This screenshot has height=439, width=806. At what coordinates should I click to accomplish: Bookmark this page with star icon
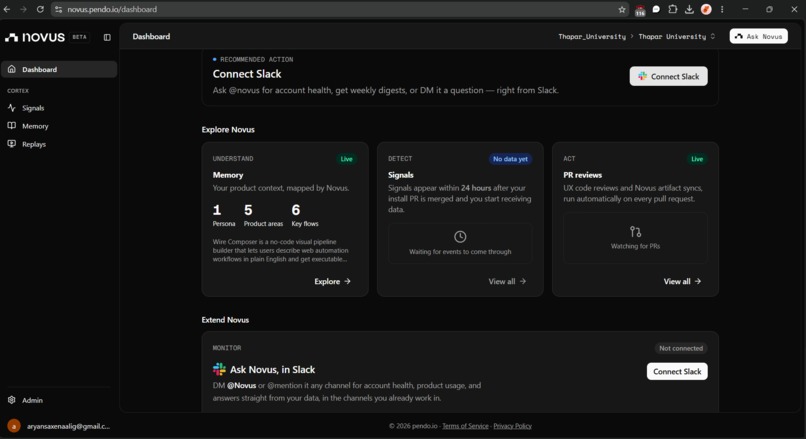tap(621, 9)
